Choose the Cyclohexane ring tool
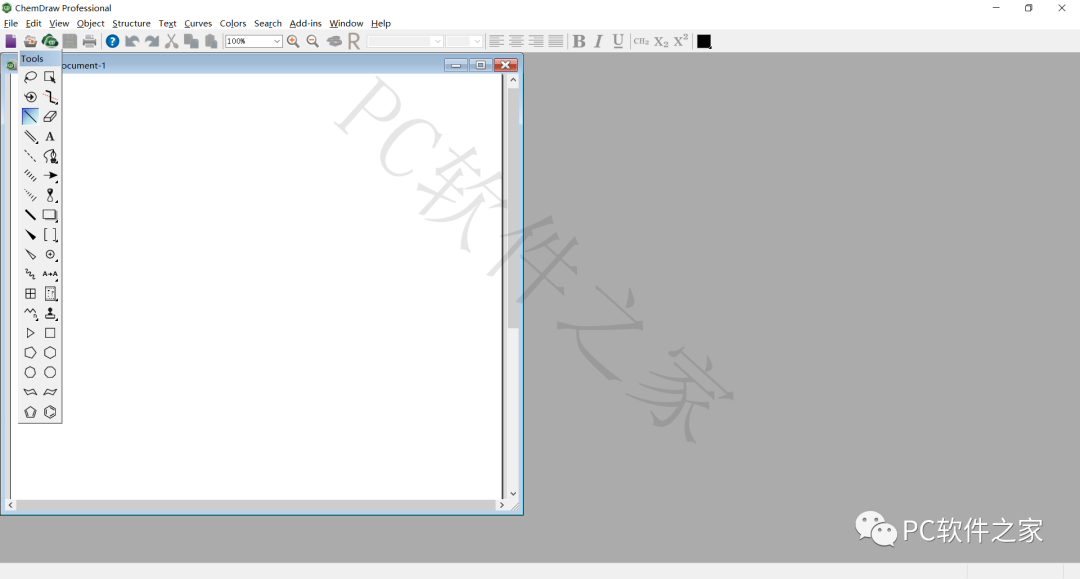The image size is (1080, 579). pos(50,352)
